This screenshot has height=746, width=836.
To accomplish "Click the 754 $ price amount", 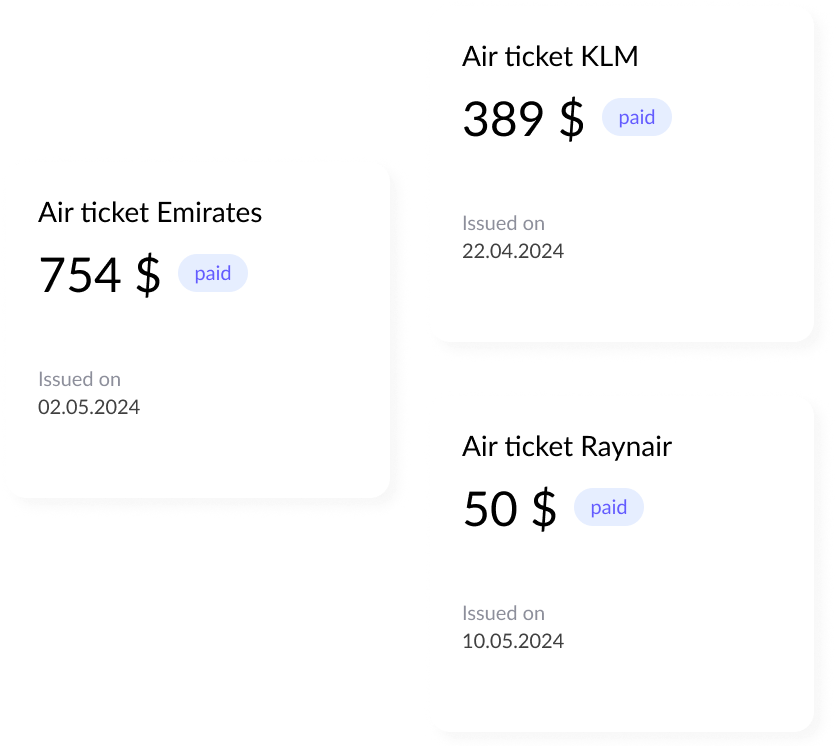I will (100, 275).
